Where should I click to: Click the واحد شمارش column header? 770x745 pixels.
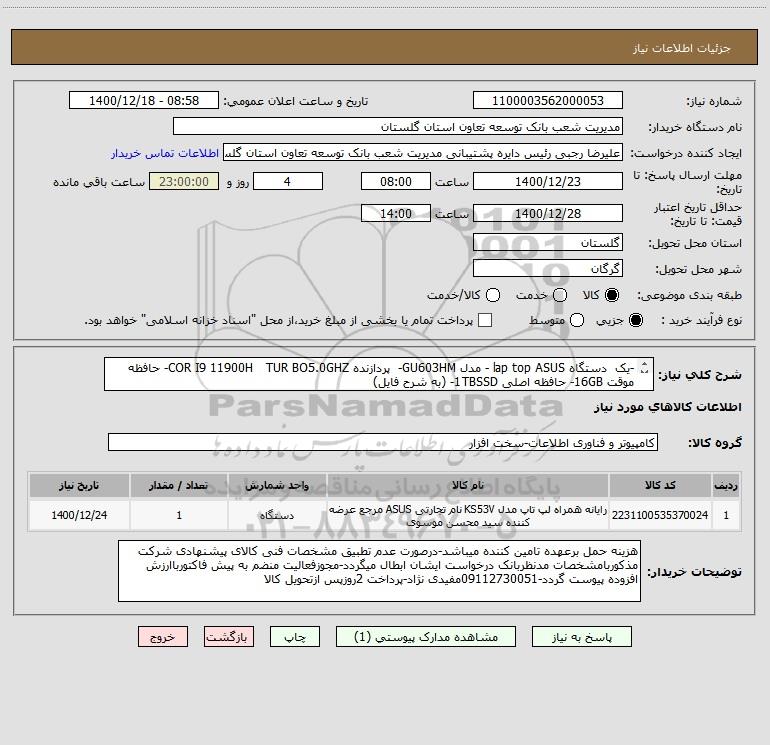[x=277, y=485]
